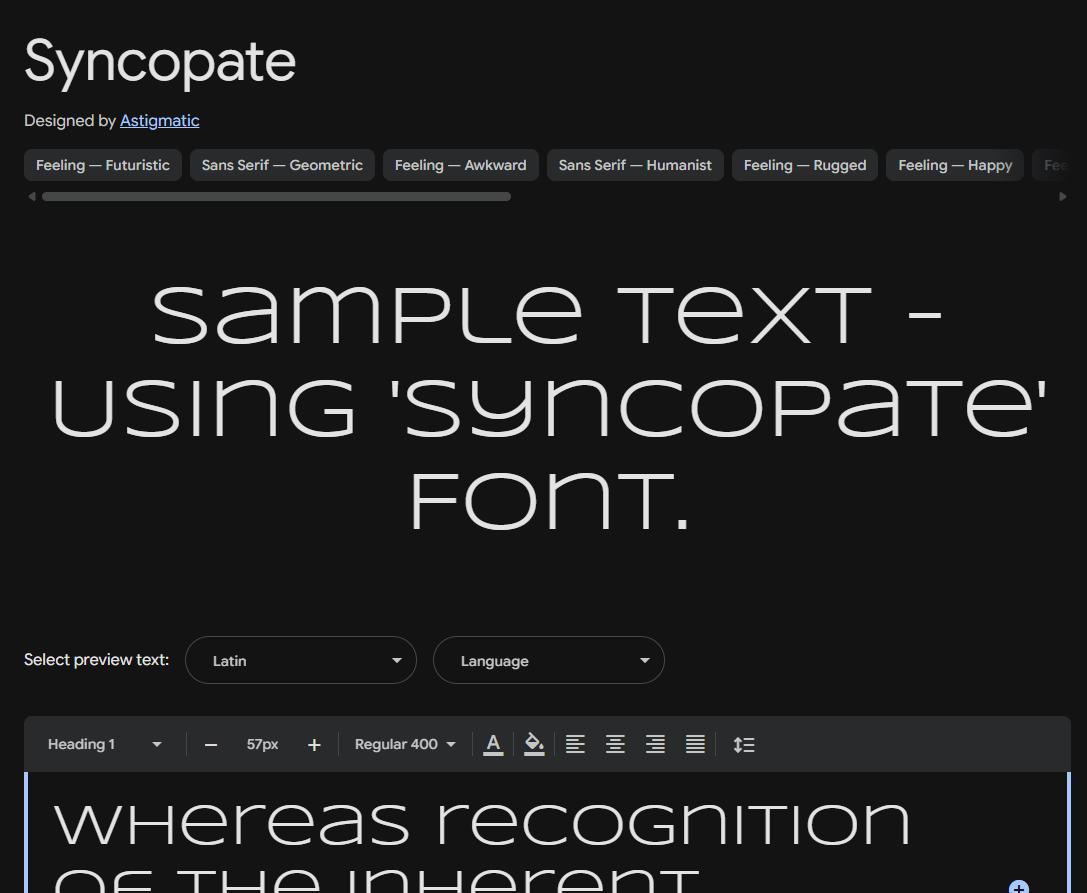Image resolution: width=1087 pixels, height=893 pixels.
Task: Open the Language dropdown
Action: point(548,660)
